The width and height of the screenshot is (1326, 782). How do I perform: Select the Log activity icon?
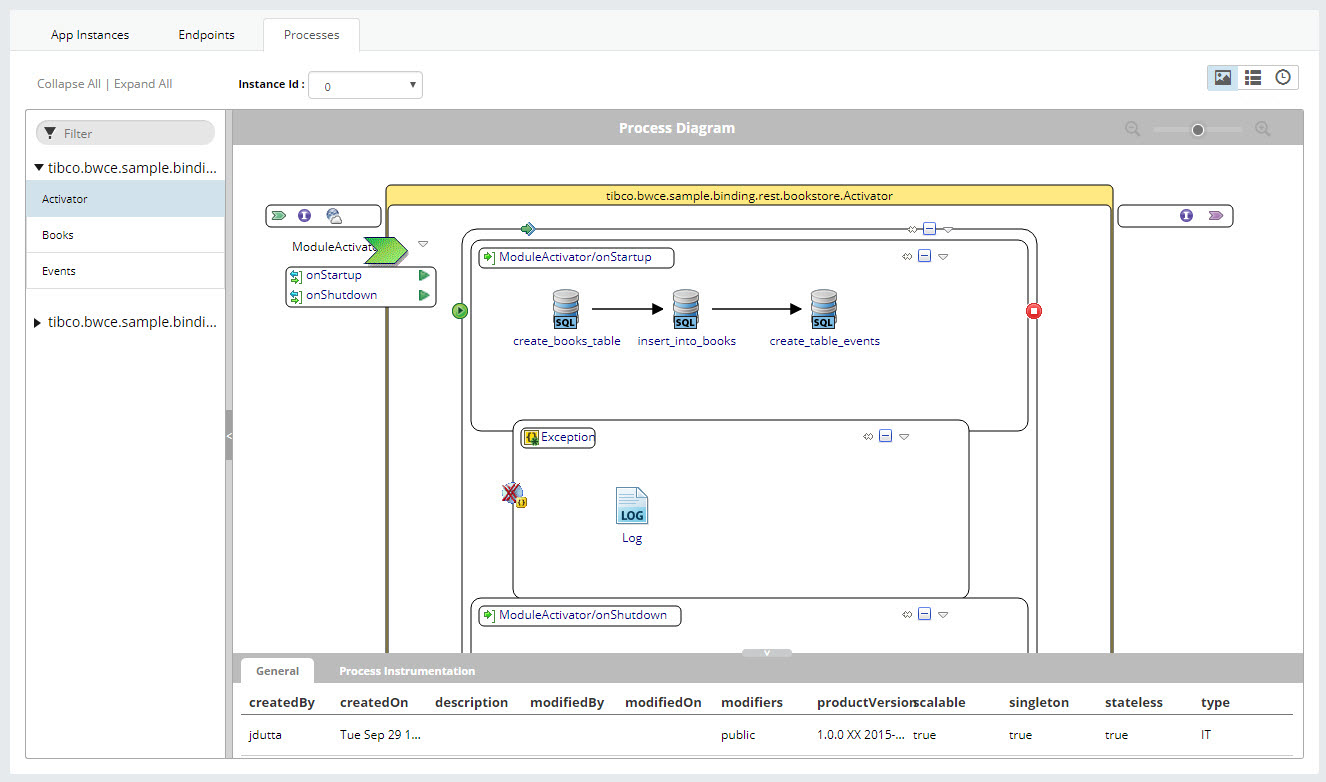pyautogui.click(x=632, y=506)
